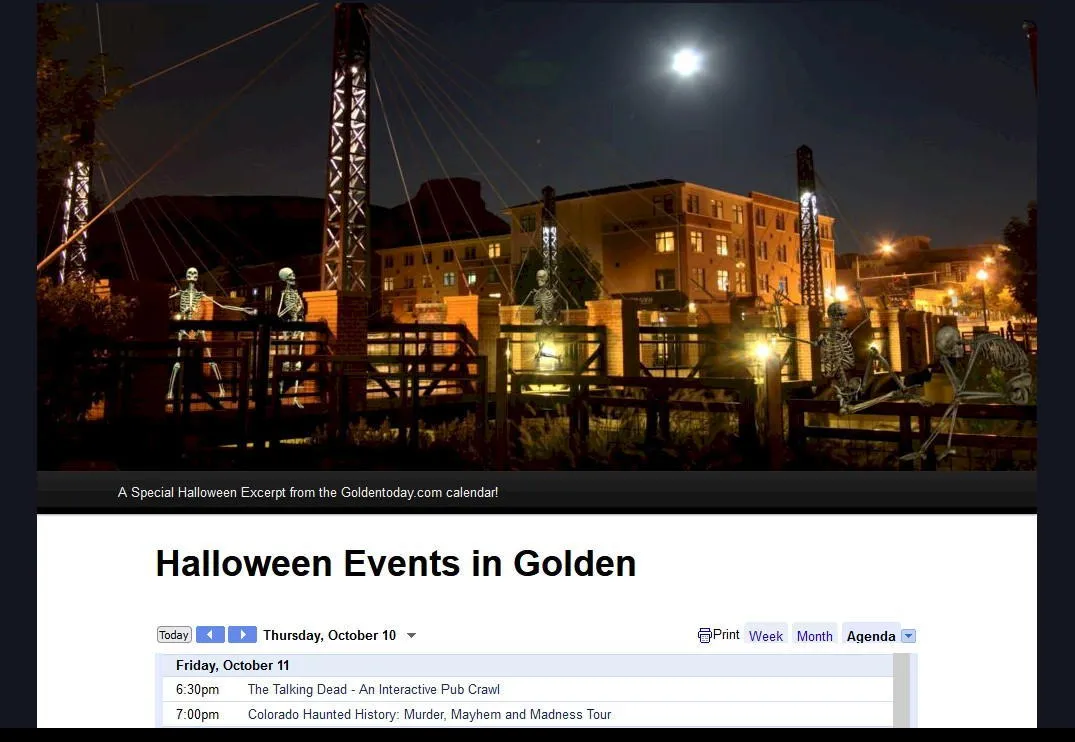Viewport: 1075px width, 742px height.
Task: Open Colorado Haunted History tour event
Action: [x=429, y=715]
